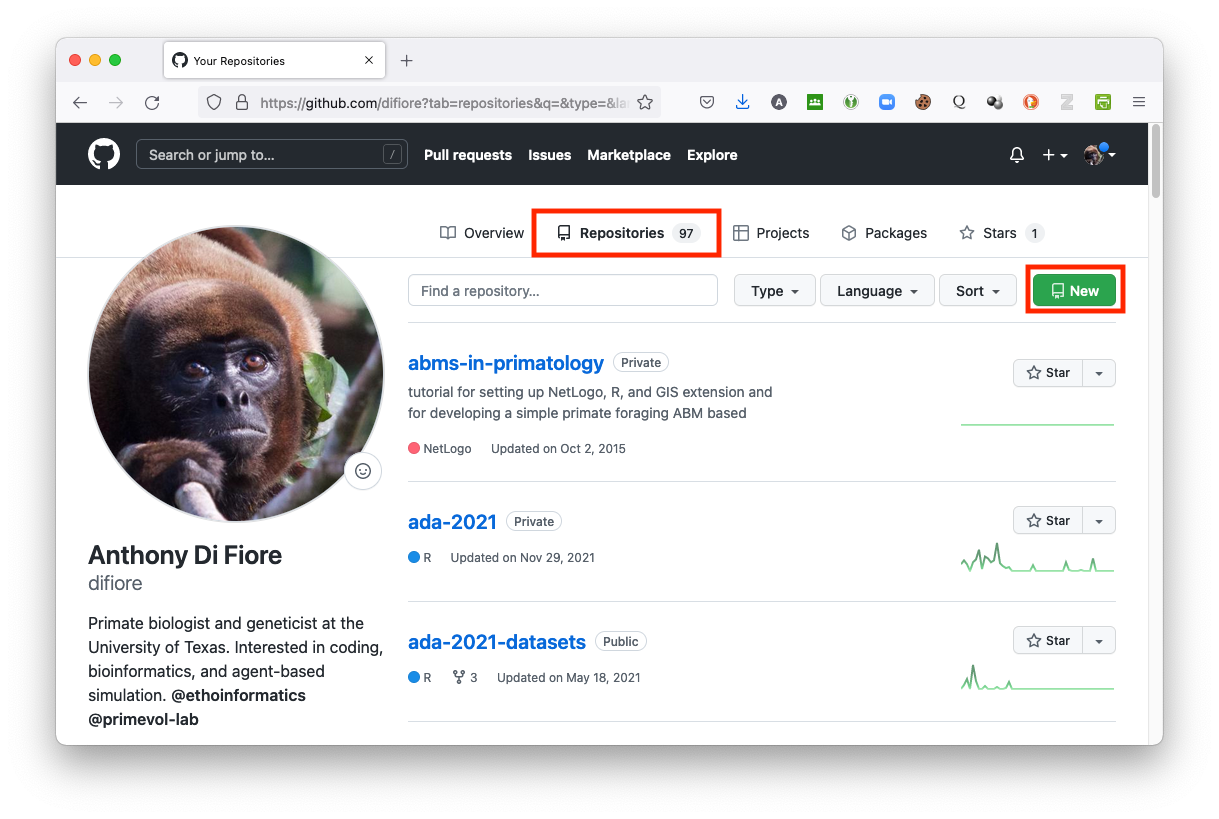Click the set status smiley icon
The image size is (1219, 819).
(x=363, y=471)
